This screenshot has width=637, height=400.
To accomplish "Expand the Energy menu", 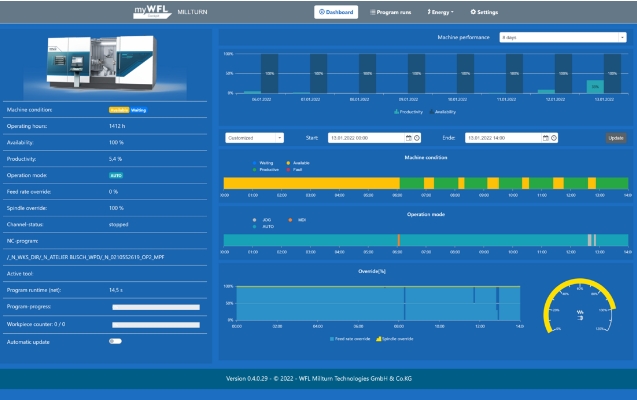I will point(441,12).
